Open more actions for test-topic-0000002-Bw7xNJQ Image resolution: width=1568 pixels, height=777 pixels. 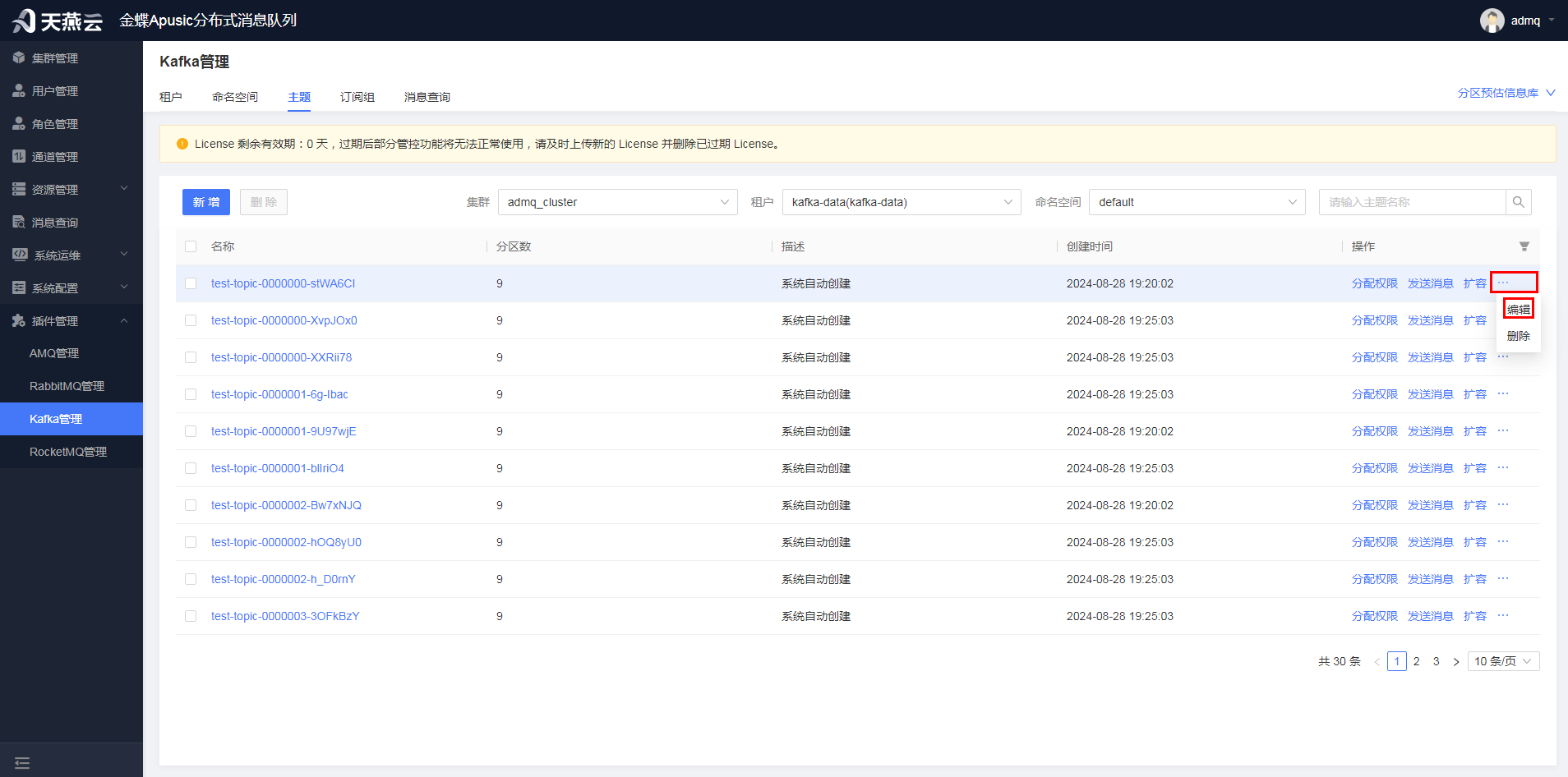(x=1503, y=505)
